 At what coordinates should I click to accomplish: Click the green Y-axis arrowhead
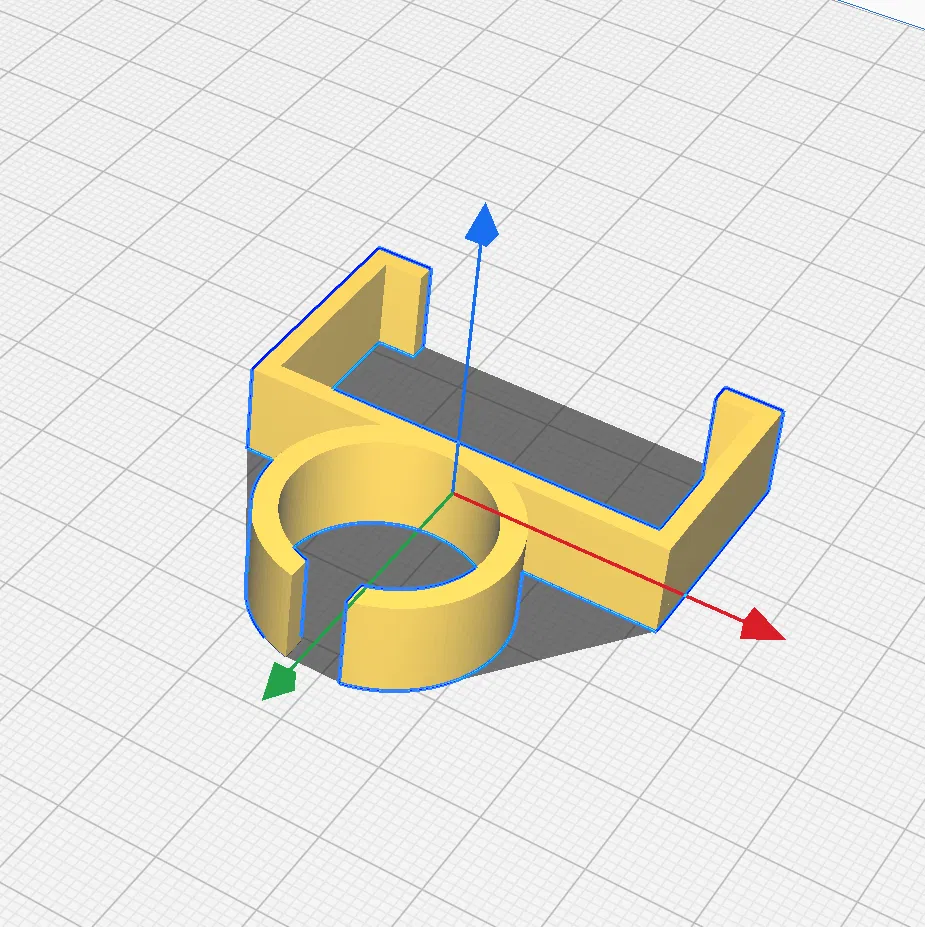point(278,682)
